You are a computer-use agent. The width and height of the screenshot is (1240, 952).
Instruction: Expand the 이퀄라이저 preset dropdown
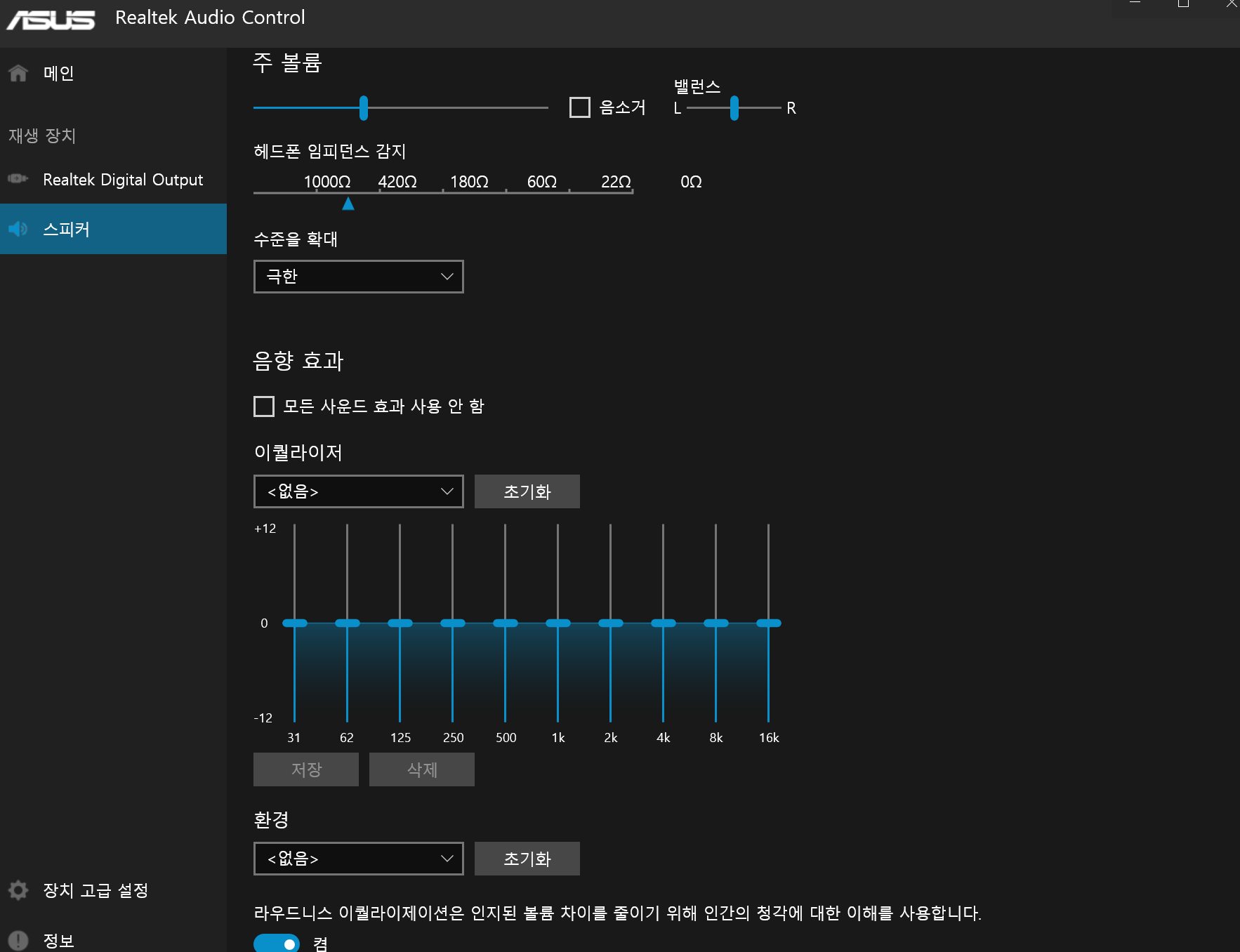pos(358,491)
